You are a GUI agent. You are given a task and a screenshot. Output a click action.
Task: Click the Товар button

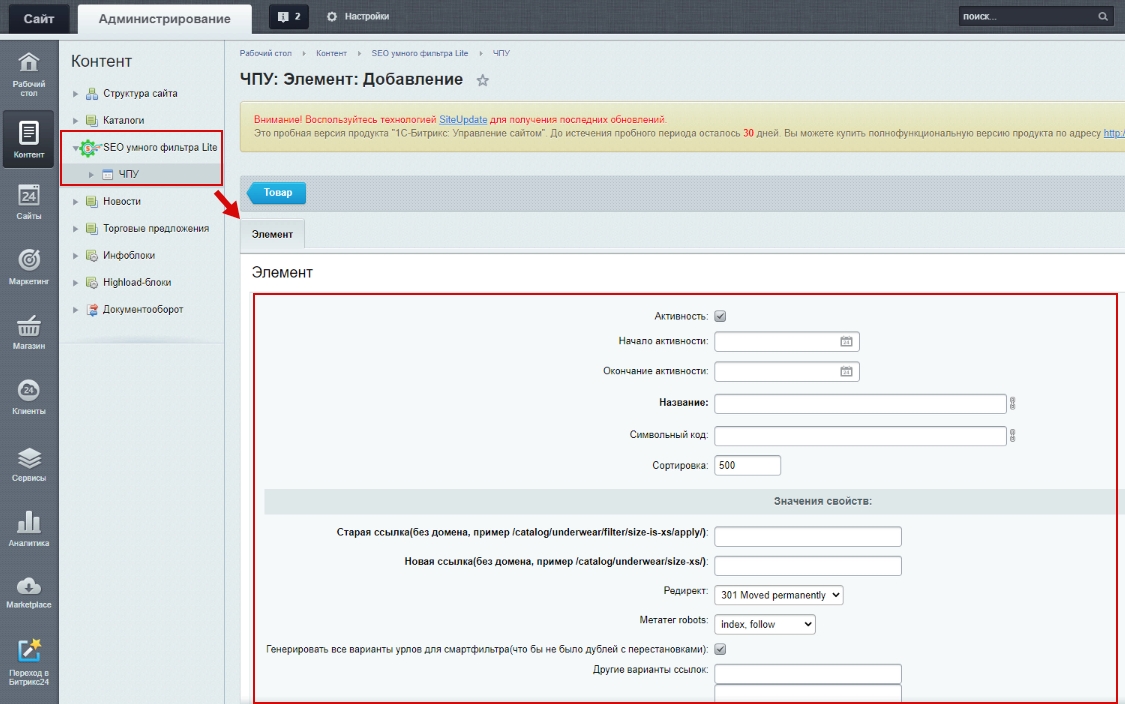277,194
